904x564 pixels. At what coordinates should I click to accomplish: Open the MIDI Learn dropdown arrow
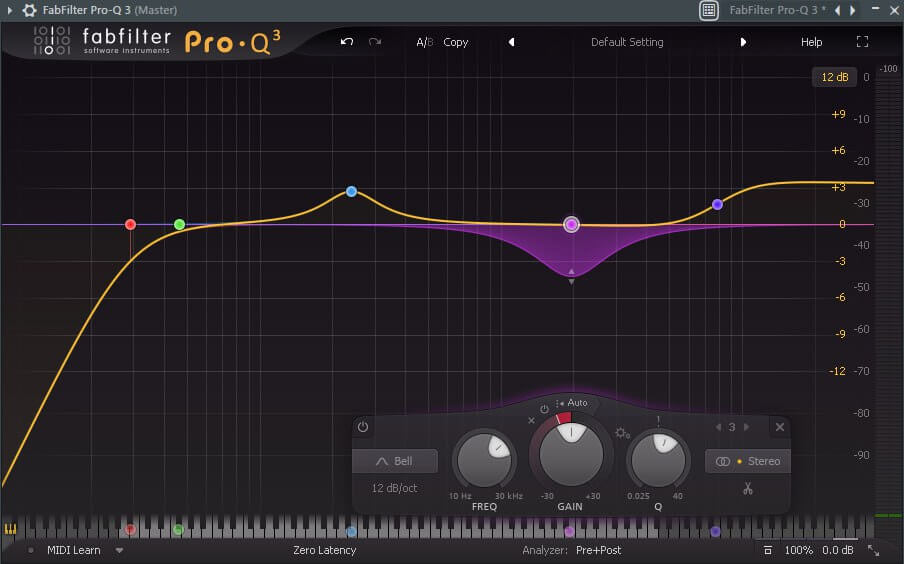(119, 550)
